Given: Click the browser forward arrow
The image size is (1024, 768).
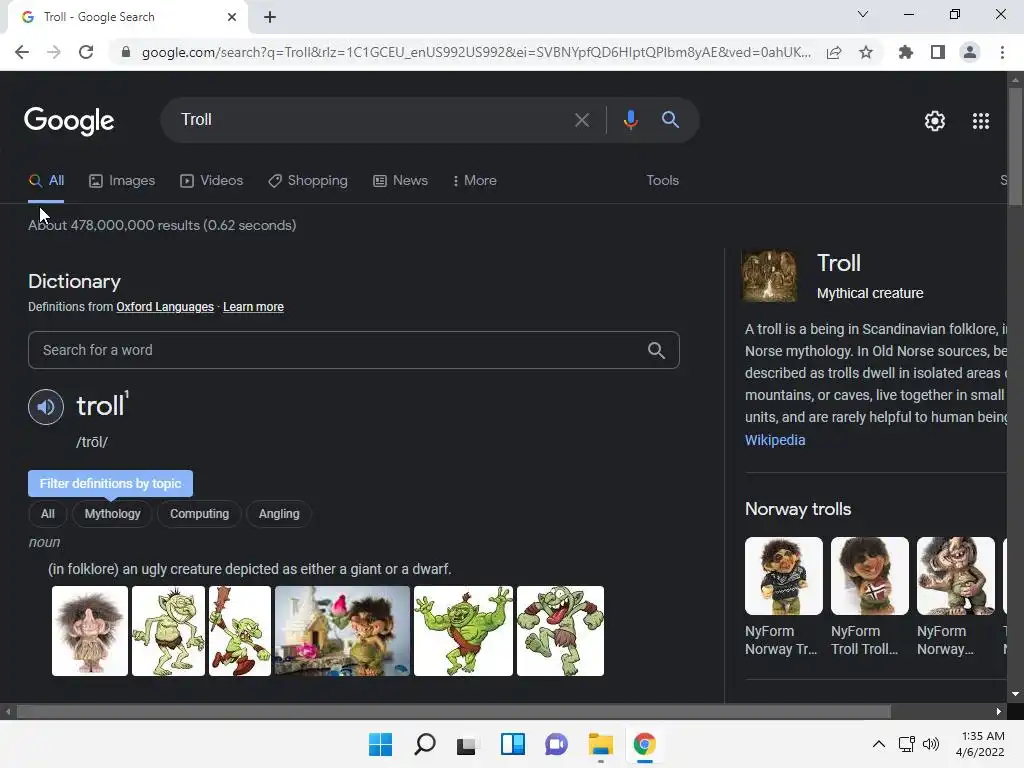Looking at the screenshot, I should click(54, 52).
